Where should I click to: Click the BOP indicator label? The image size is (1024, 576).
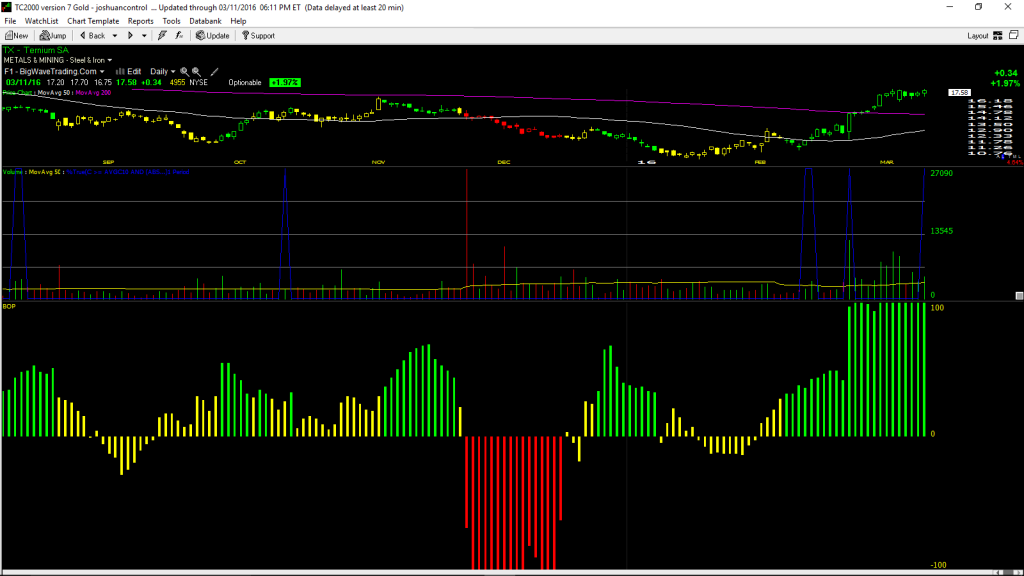8,306
